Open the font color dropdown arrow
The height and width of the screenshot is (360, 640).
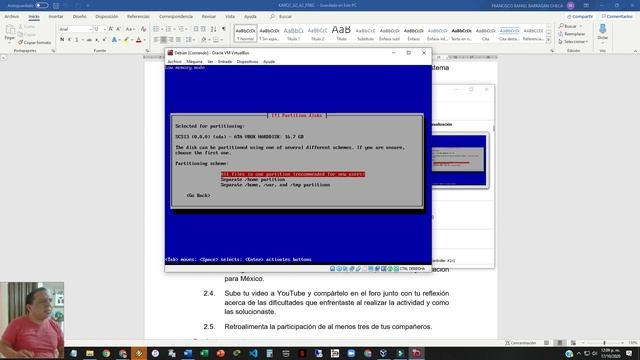(x=144, y=40)
